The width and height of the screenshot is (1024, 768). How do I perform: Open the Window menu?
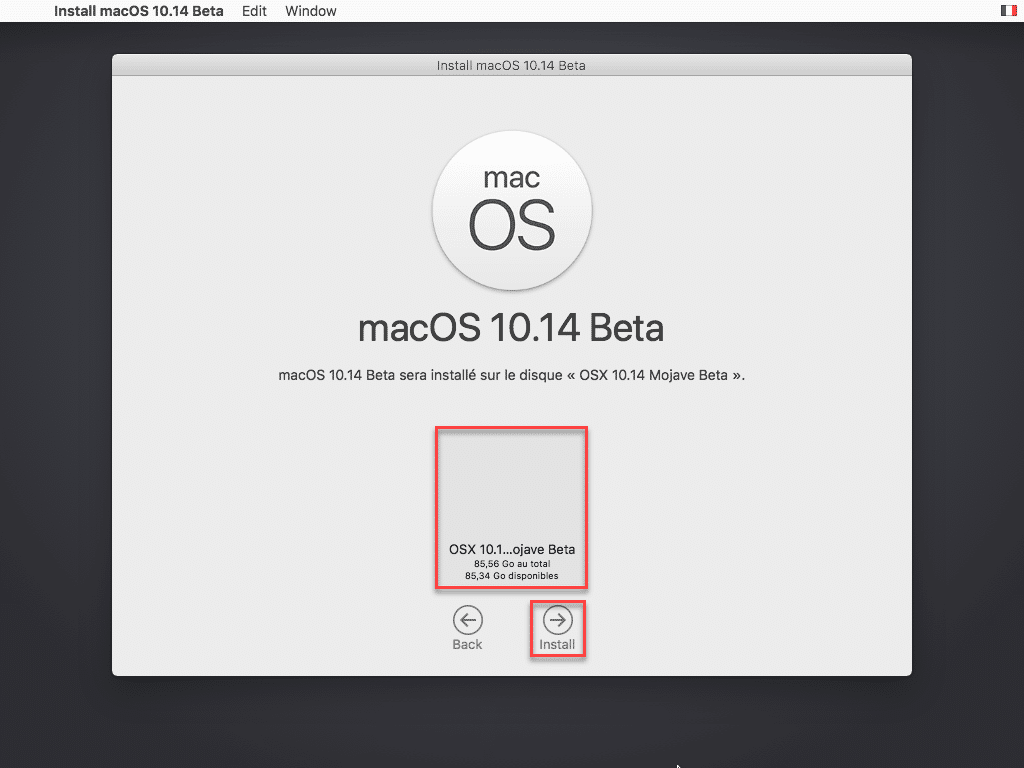point(311,11)
